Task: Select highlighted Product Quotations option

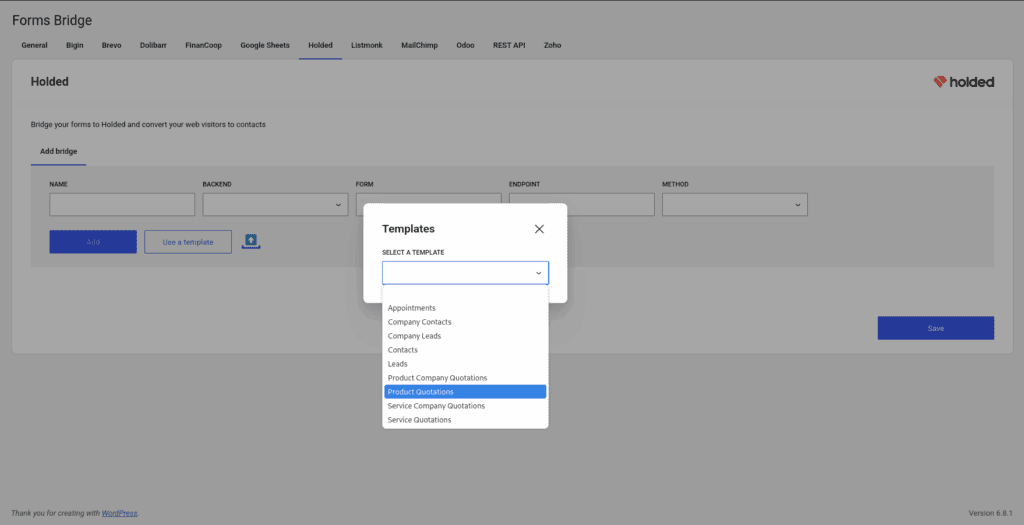Action: (x=465, y=392)
